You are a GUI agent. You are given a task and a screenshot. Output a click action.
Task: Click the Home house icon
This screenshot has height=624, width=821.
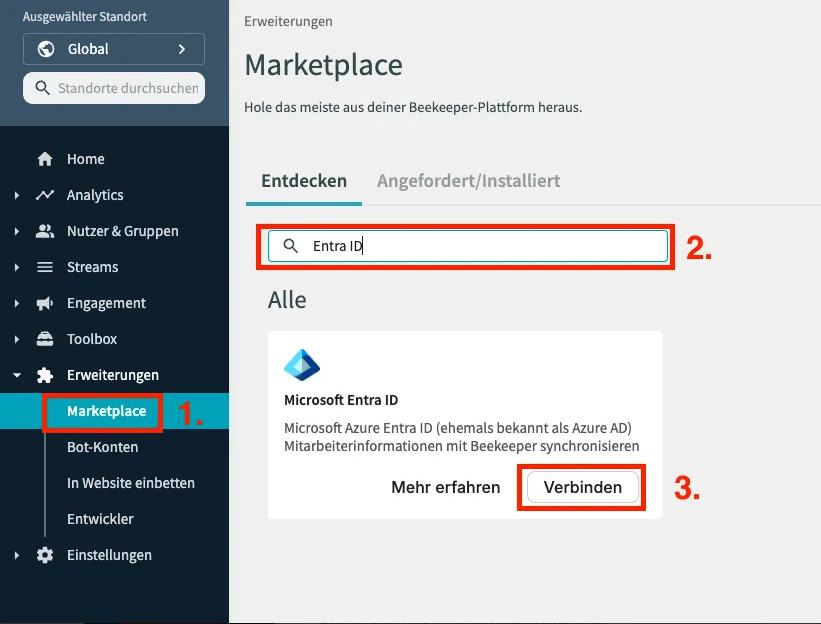tap(45, 159)
